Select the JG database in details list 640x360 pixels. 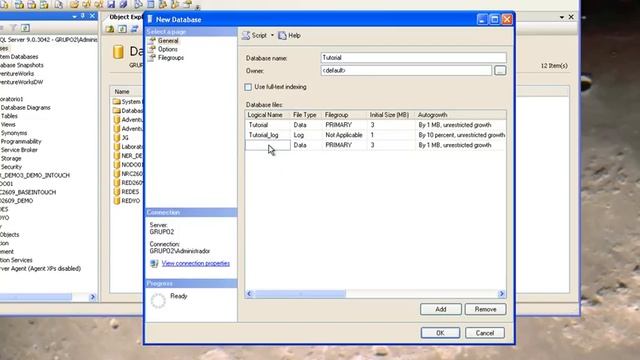121,138
